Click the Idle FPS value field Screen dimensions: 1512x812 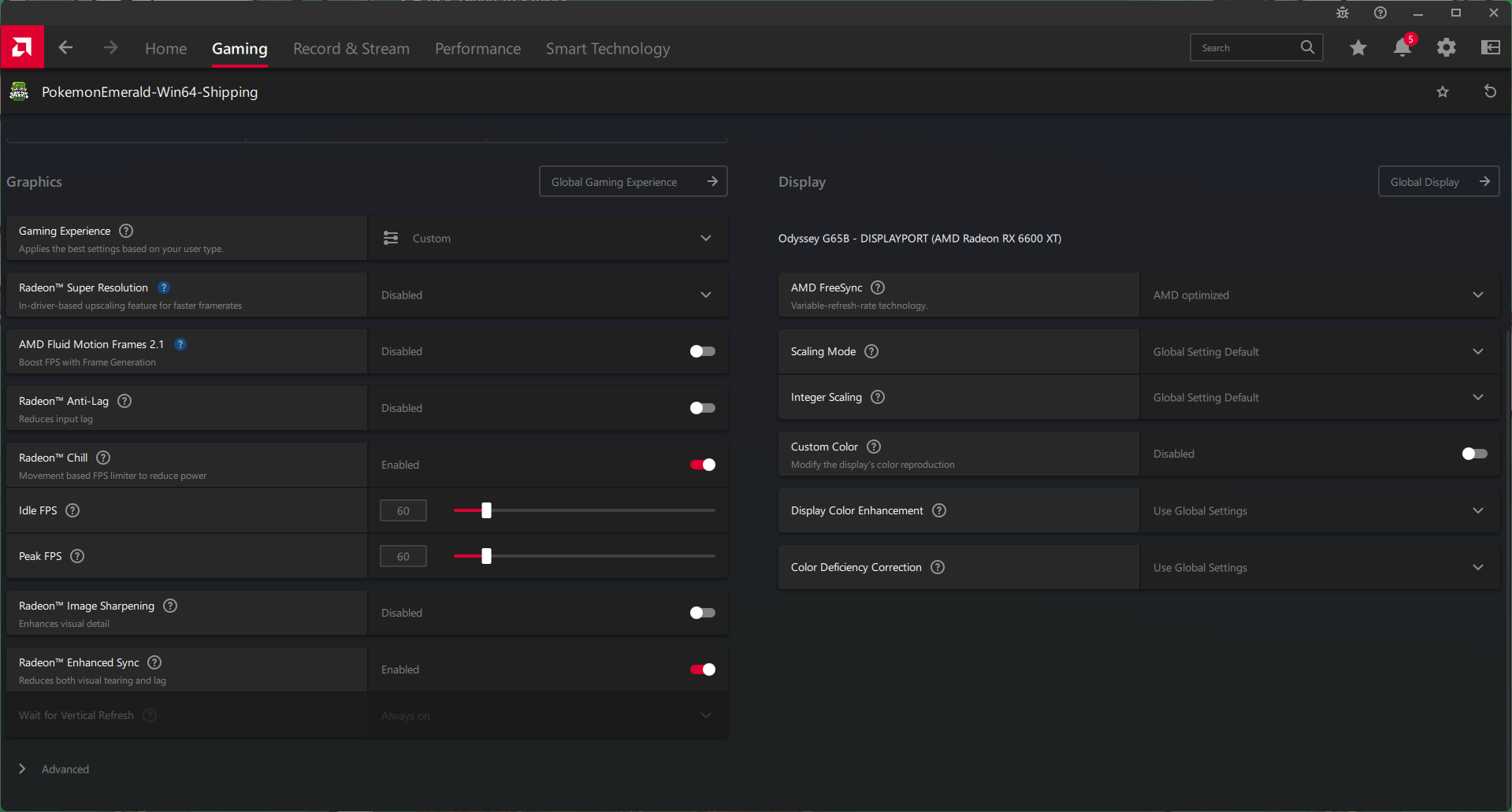click(x=403, y=510)
